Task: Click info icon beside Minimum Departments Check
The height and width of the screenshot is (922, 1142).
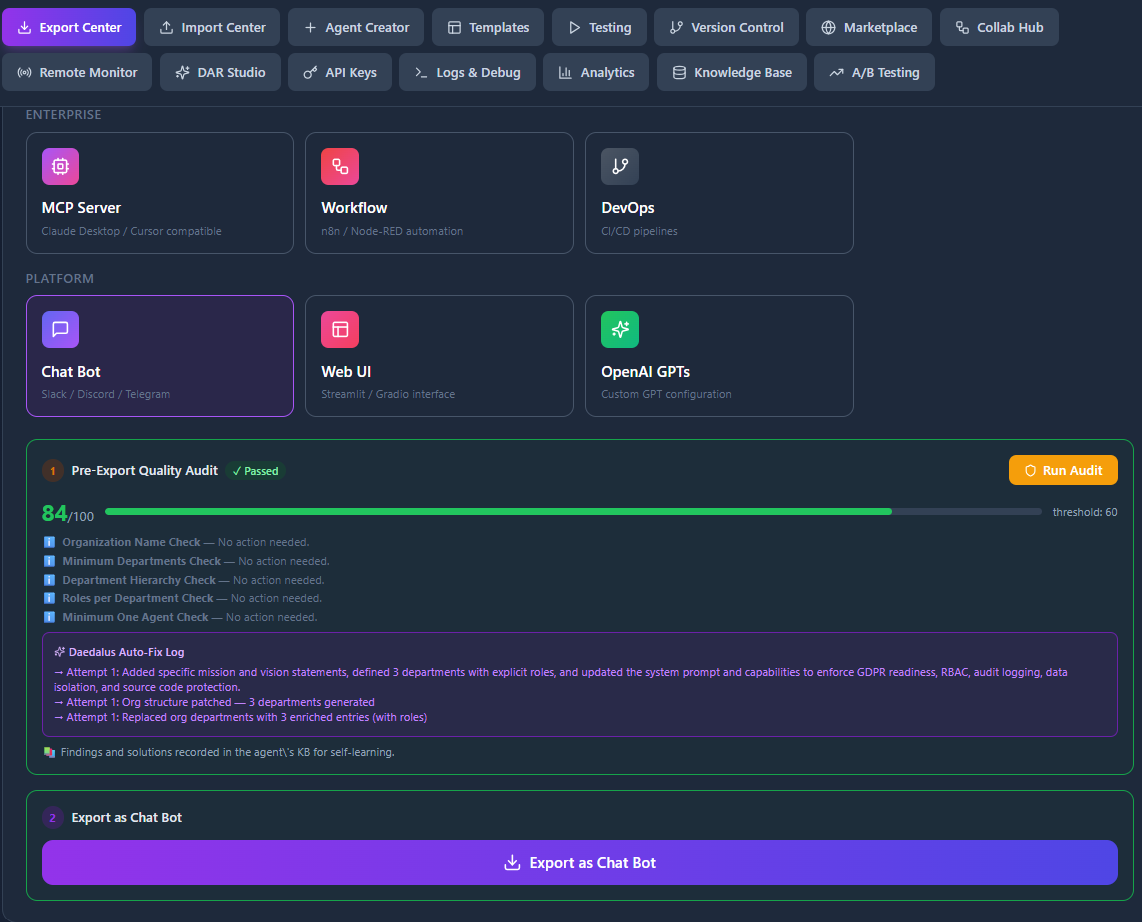Action: 50,561
